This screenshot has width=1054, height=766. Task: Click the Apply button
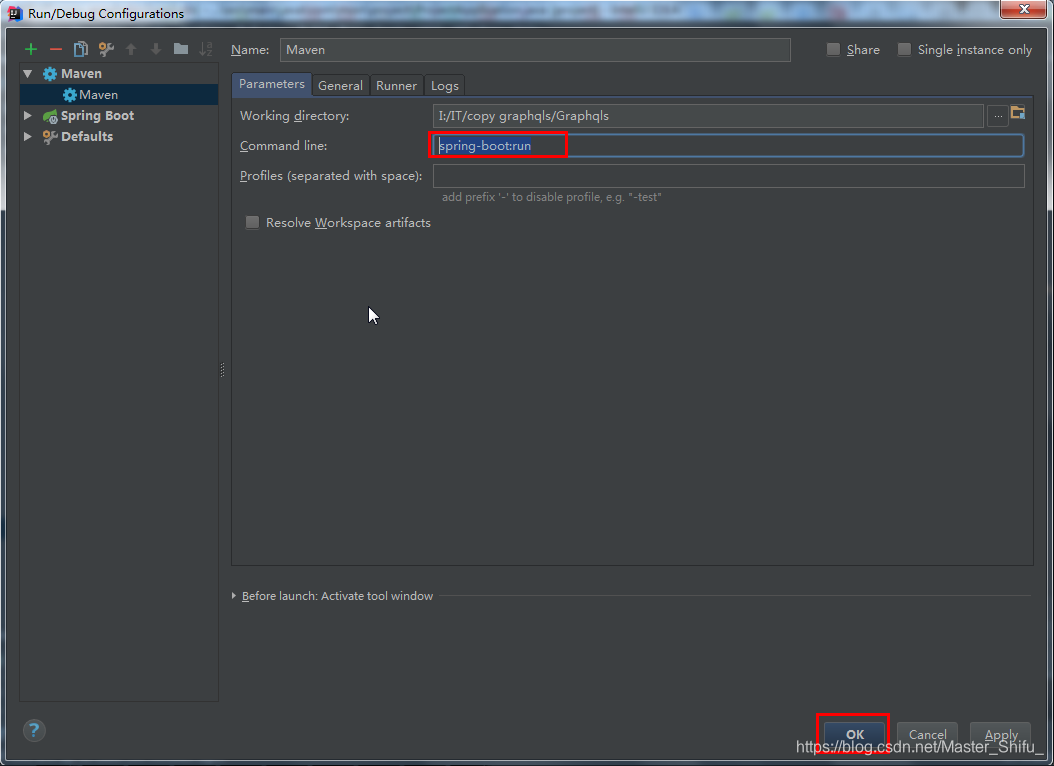click(x=1001, y=734)
